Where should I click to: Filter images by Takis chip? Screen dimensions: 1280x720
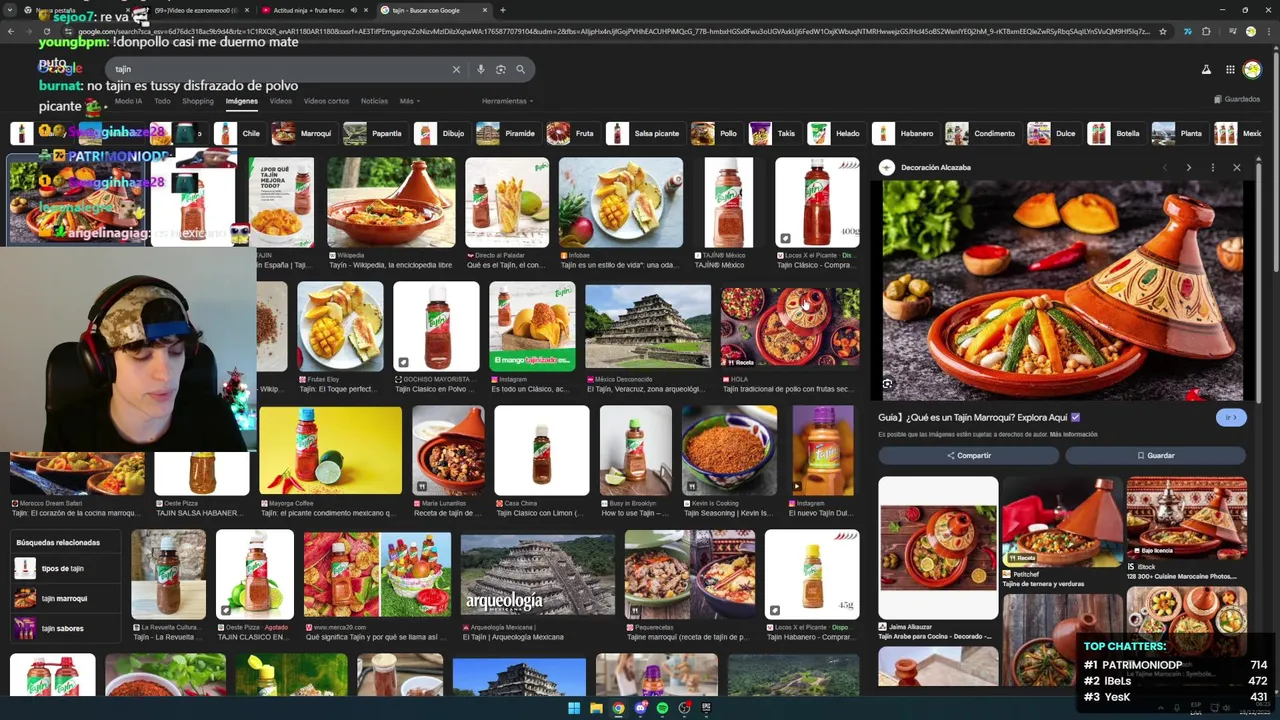[x=774, y=133]
